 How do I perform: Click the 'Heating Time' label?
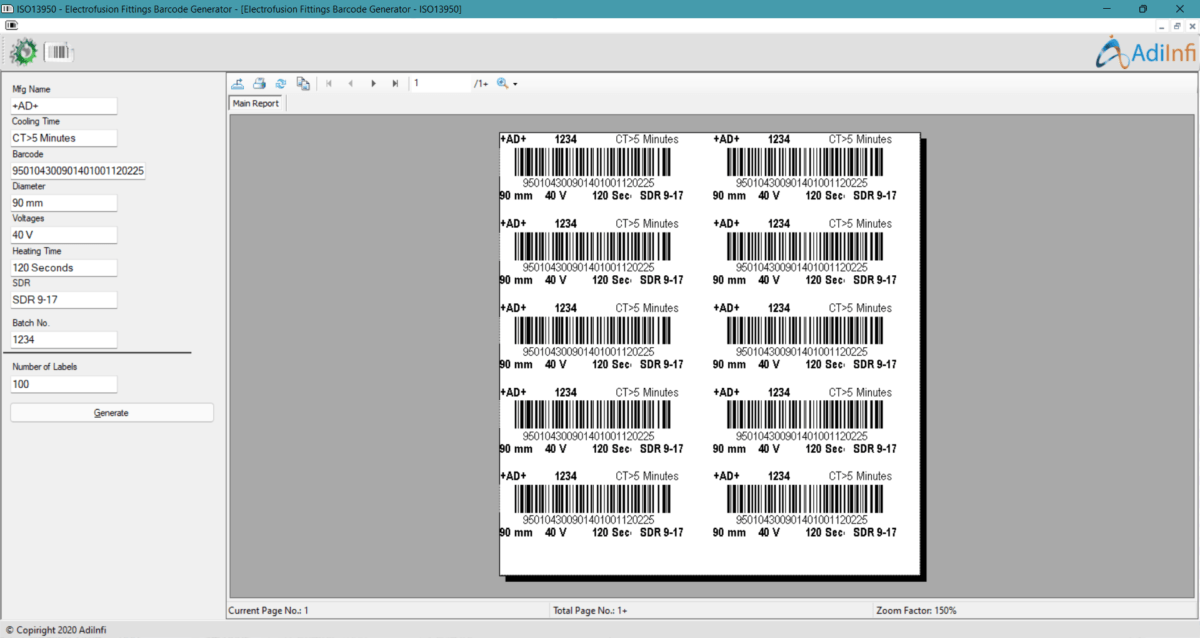click(37, 251)
